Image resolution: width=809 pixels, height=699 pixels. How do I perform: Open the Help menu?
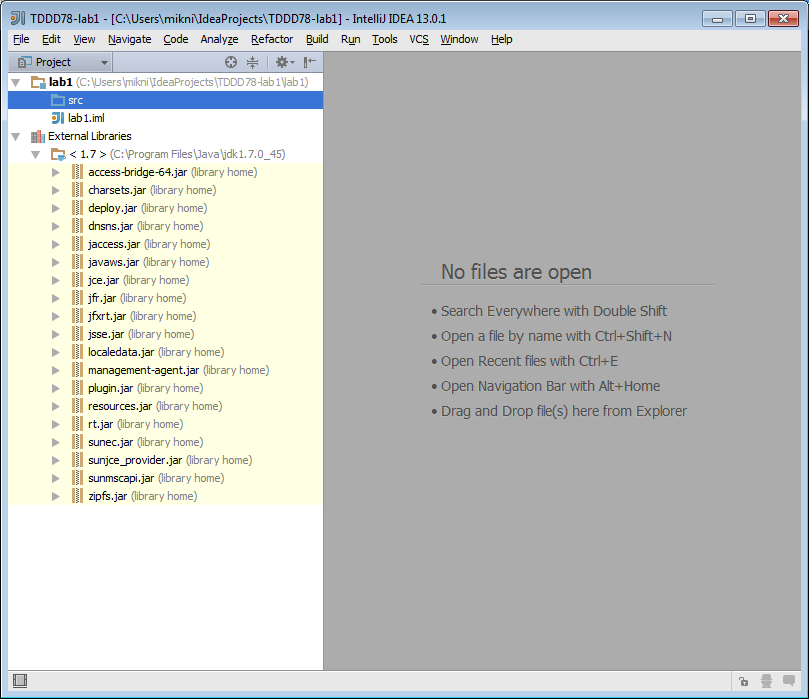click(501, 39)
